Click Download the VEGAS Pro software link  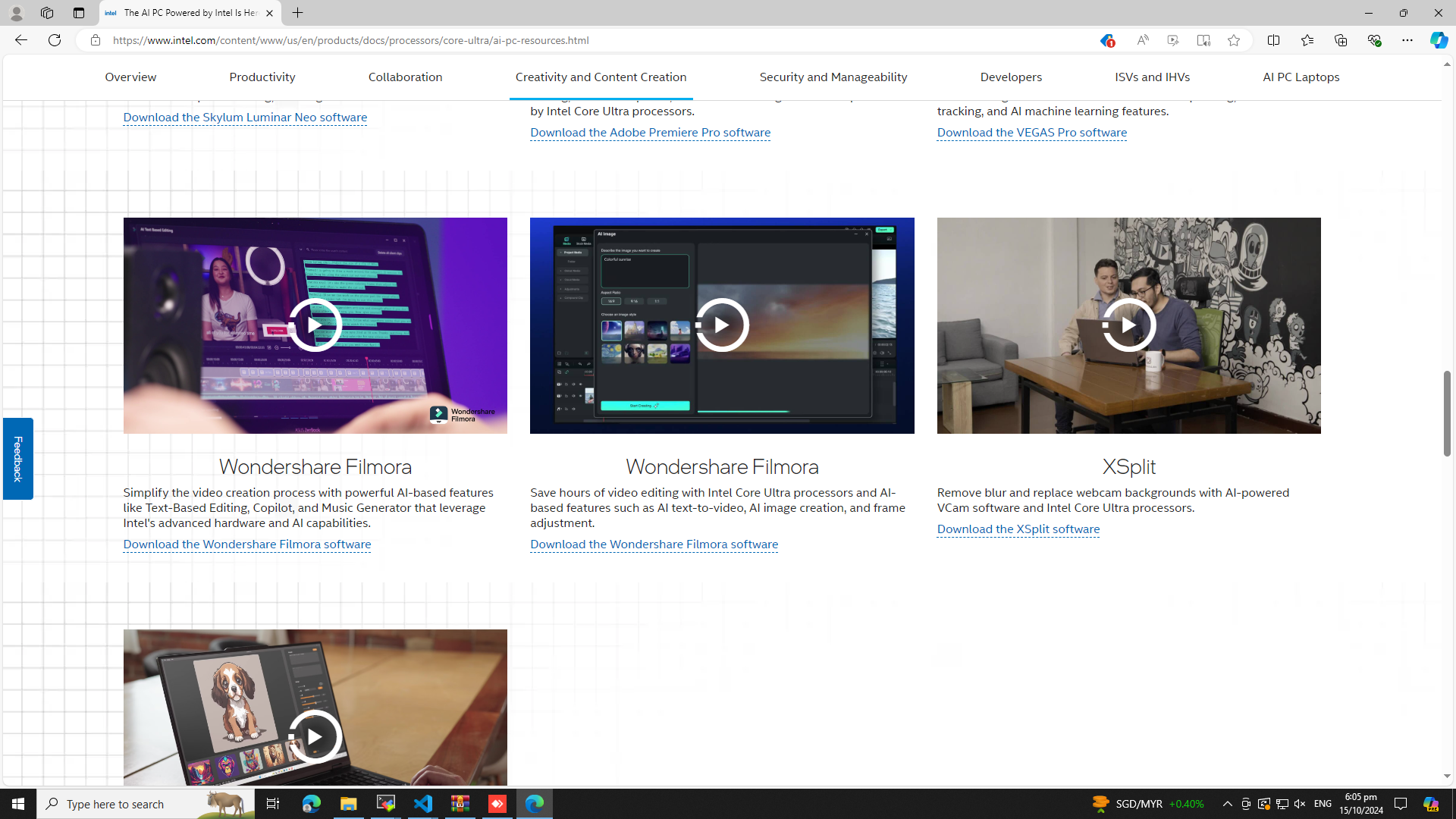point(1031,132)
